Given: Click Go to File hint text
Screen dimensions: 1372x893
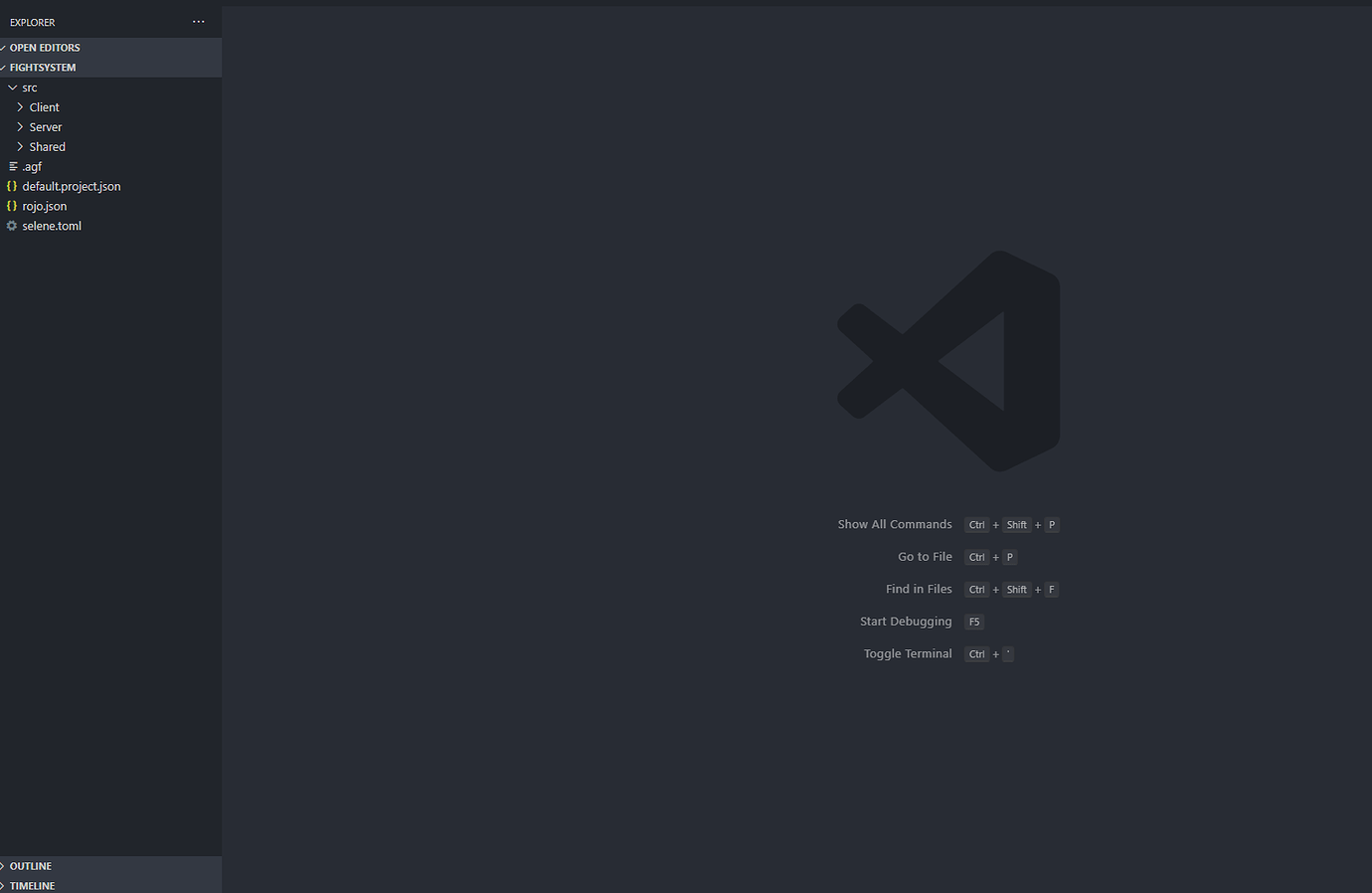Looking at the screenshot, I should 925,557.
